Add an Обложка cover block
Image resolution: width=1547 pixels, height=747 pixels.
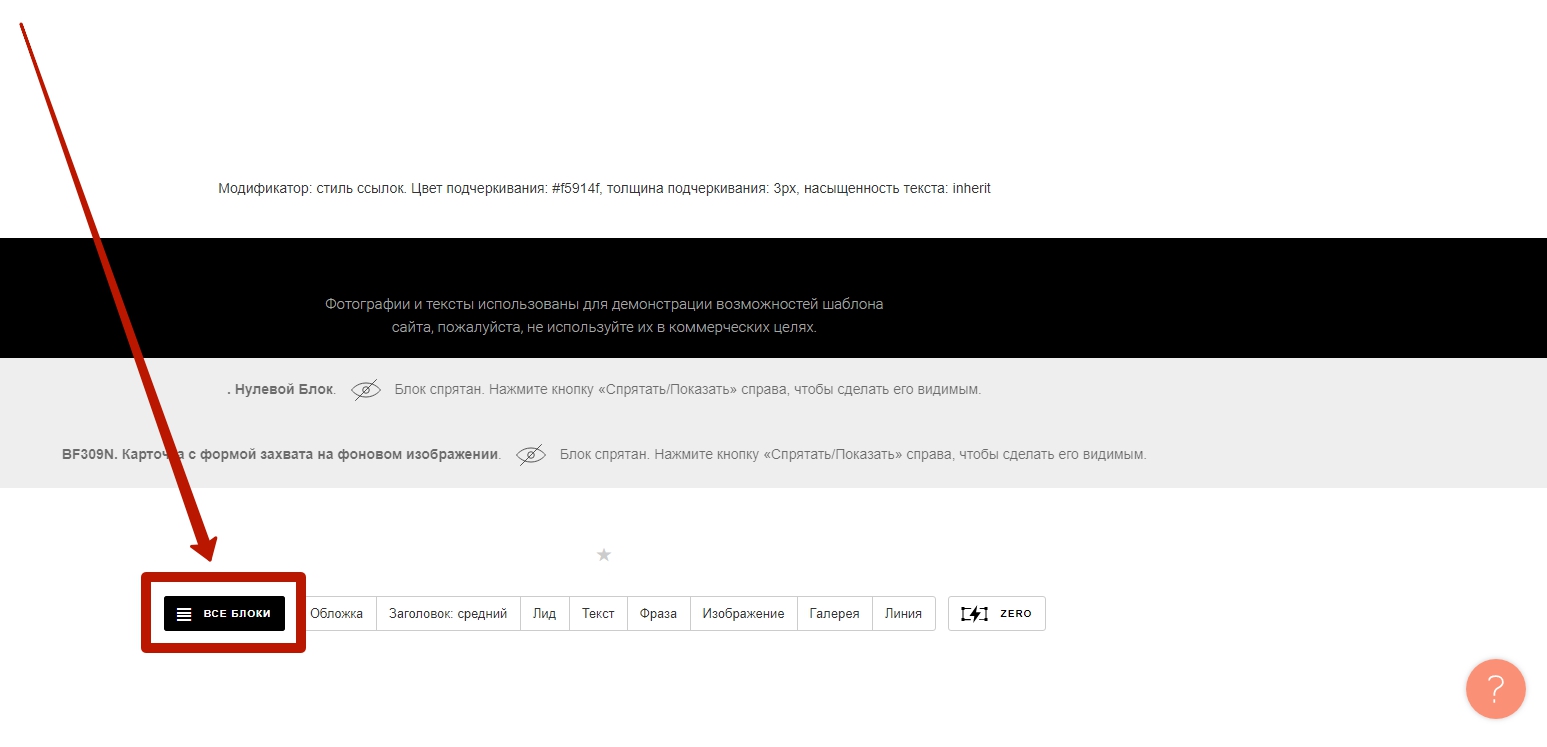pyautogui.click(x=336, y=614)
